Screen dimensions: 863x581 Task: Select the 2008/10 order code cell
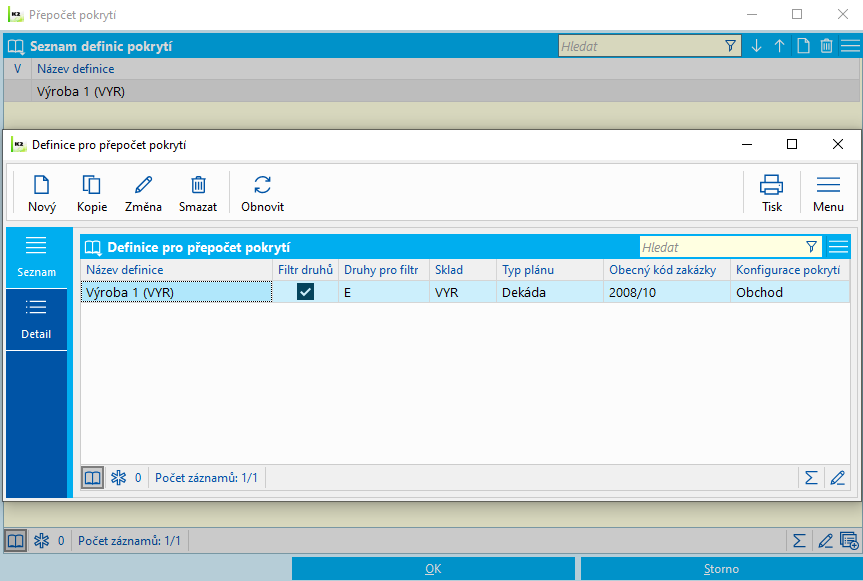pos(667,292)
